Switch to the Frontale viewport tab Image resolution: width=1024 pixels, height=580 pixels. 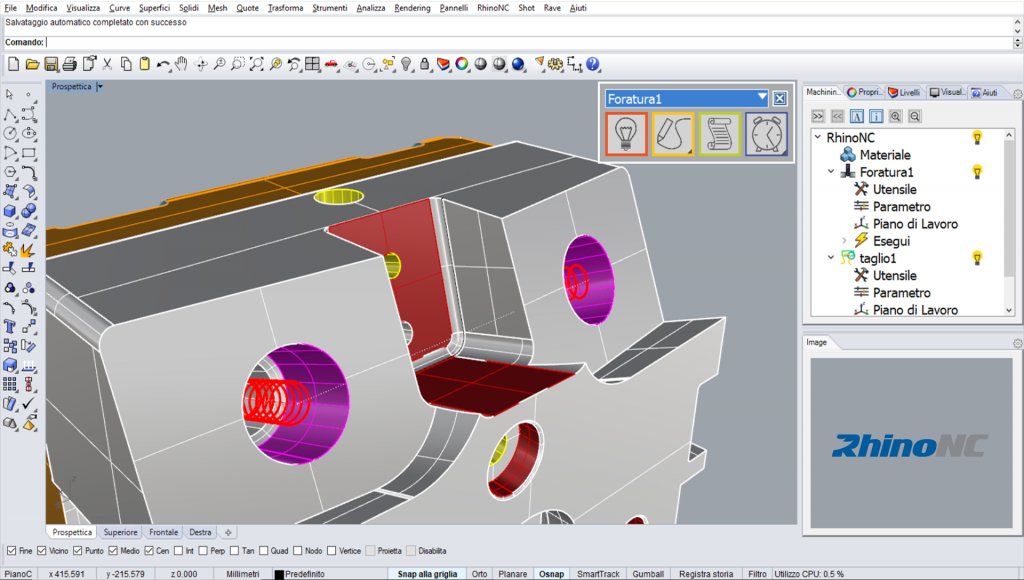[163, 532]
